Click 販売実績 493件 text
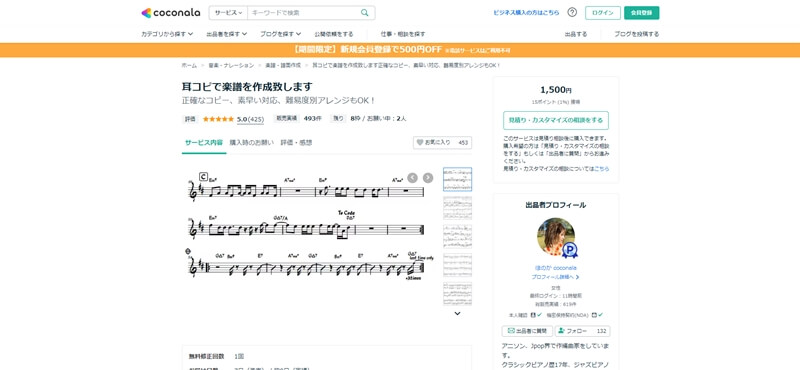Viewport: 800px width, 370px height. click(298, 118)
